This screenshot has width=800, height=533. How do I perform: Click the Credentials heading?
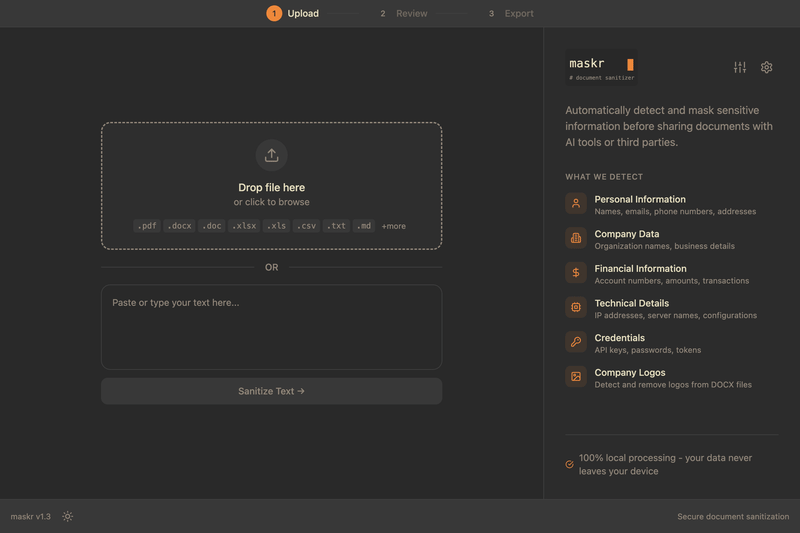(619, 338)
